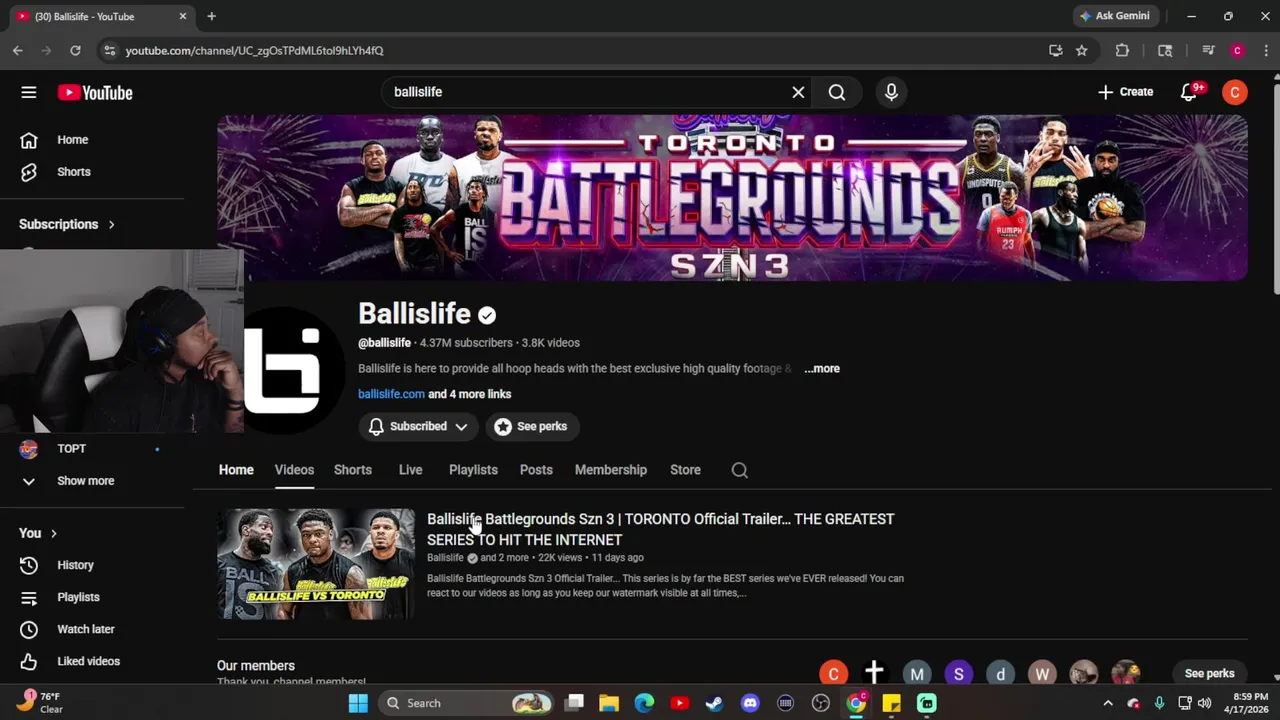Close the Ballislife YouTube tab
This screenshot has width=1280, height=720.
click(x=183, y=16)
